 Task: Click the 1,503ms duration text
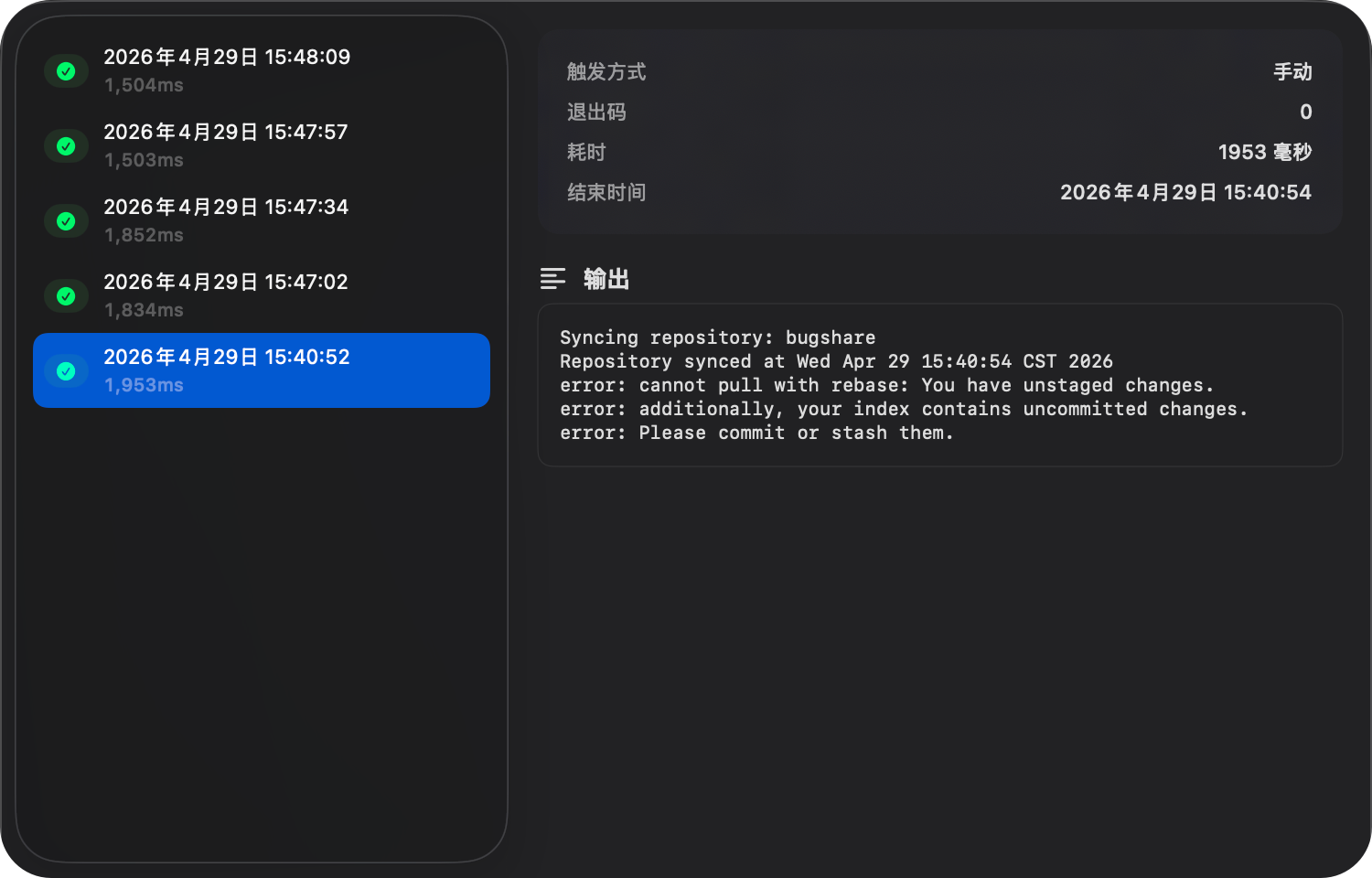click(144, 160)
